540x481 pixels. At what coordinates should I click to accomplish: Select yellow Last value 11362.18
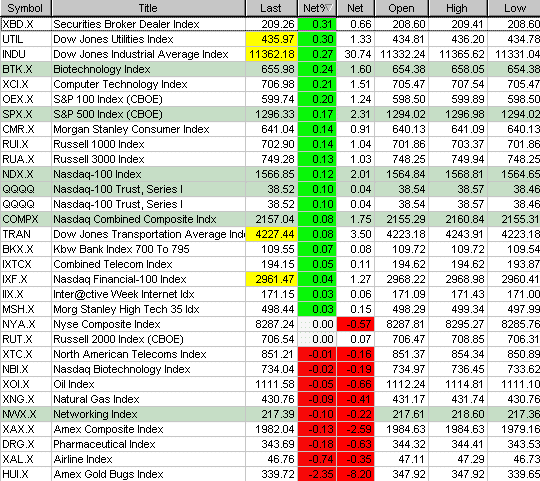[x=271, y=54]
